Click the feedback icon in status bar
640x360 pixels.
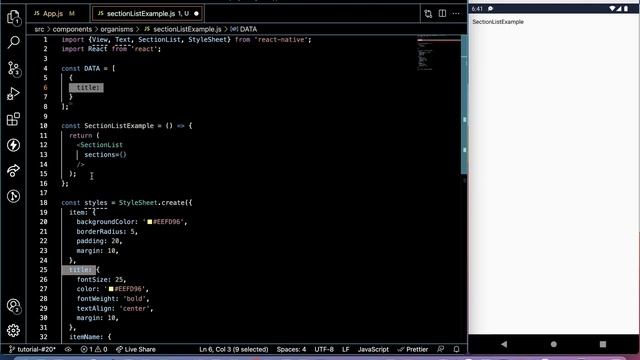click(x=440, y=349)
